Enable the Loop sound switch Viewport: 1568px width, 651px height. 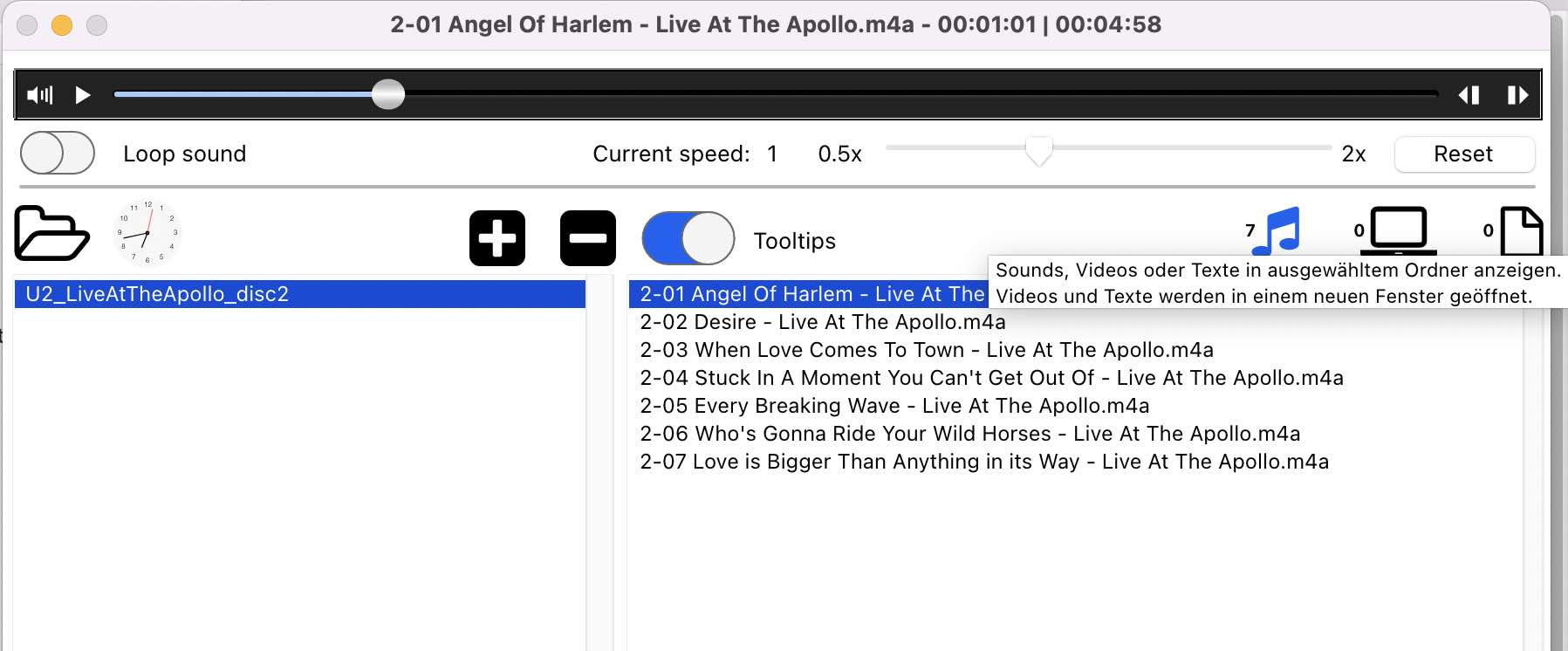(58, 154)
